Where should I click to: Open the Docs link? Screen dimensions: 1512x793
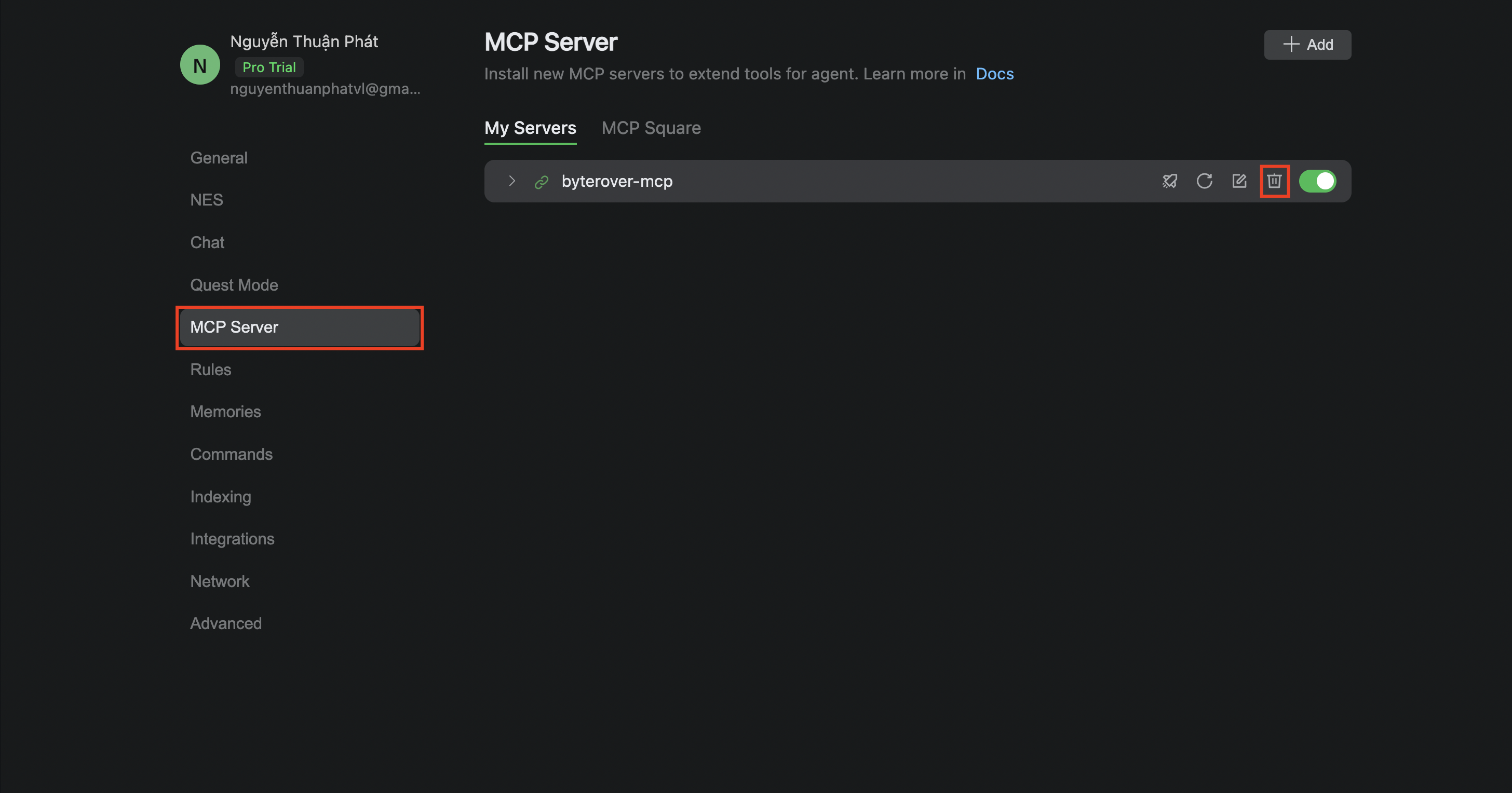[994, 74]
